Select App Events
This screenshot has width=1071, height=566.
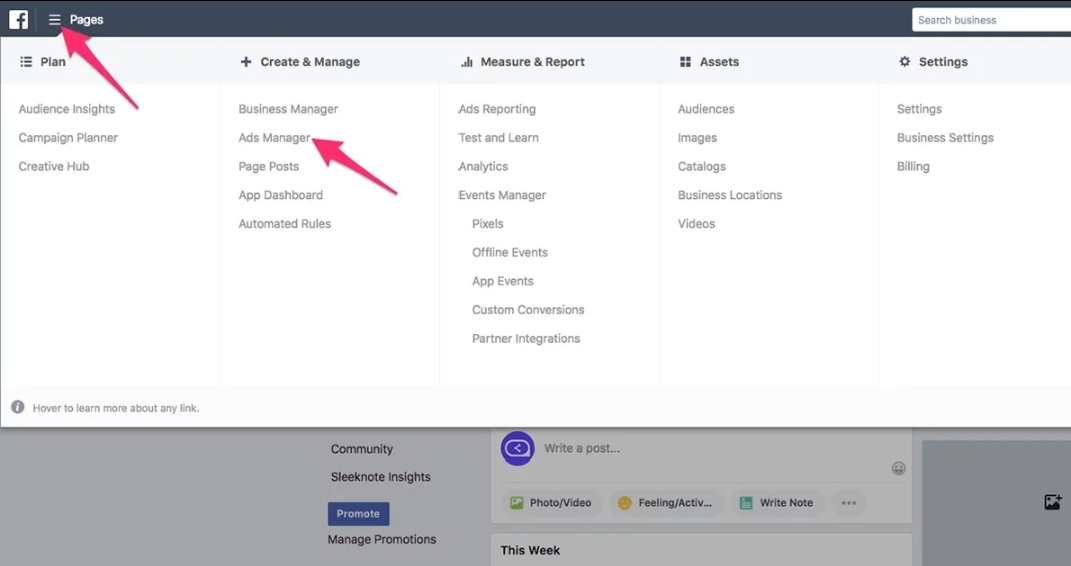pyautogui.click(x=503, y=281)
